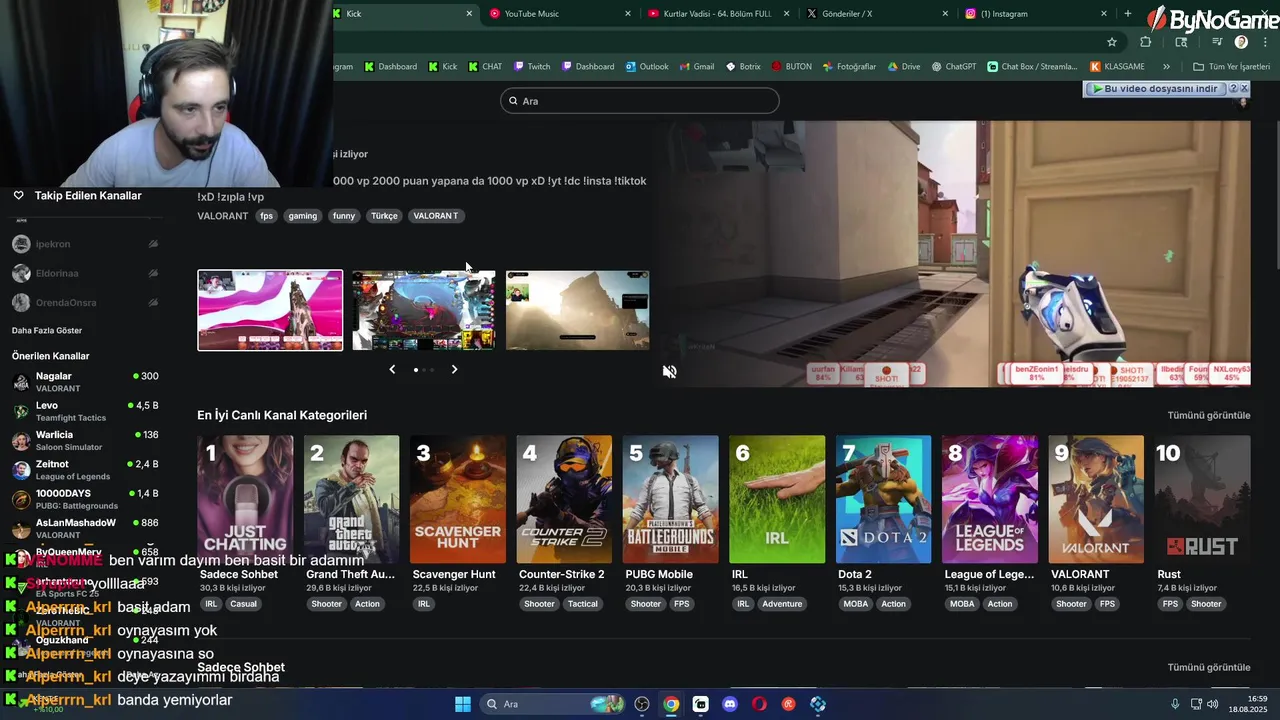1280x720 pixels.
Task: Switch to the Kurtlar Vadisi YouTube tab
Action: click(x=720, y=14)
